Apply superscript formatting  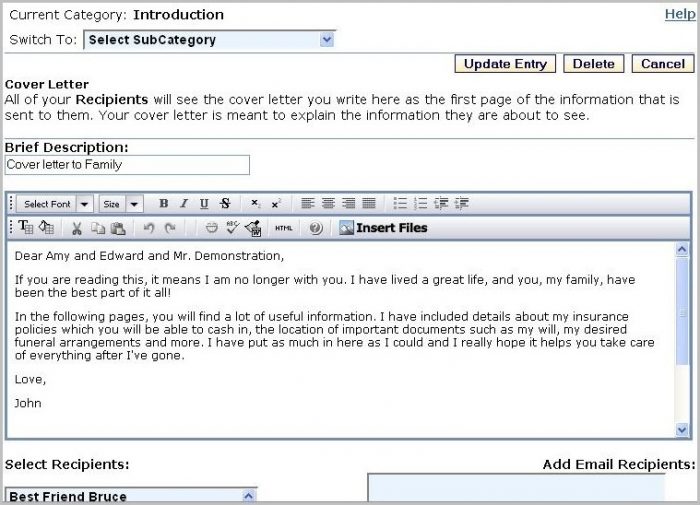[x=276, y=204]
